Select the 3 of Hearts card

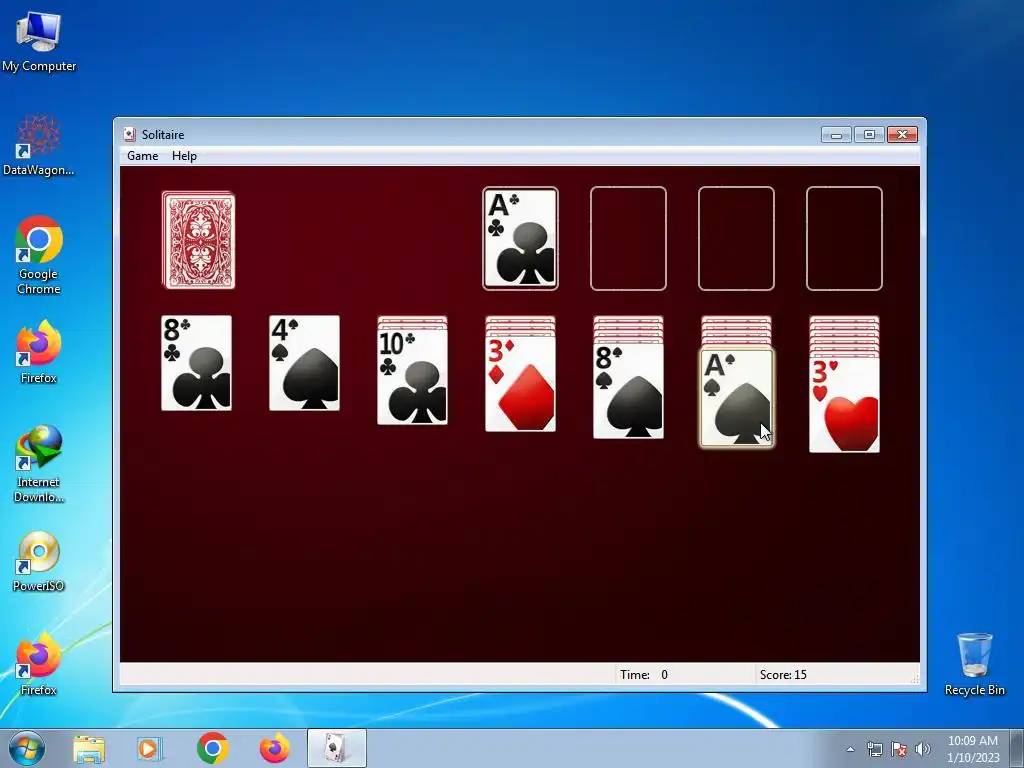pyautogui.click(x=844, y=405)
